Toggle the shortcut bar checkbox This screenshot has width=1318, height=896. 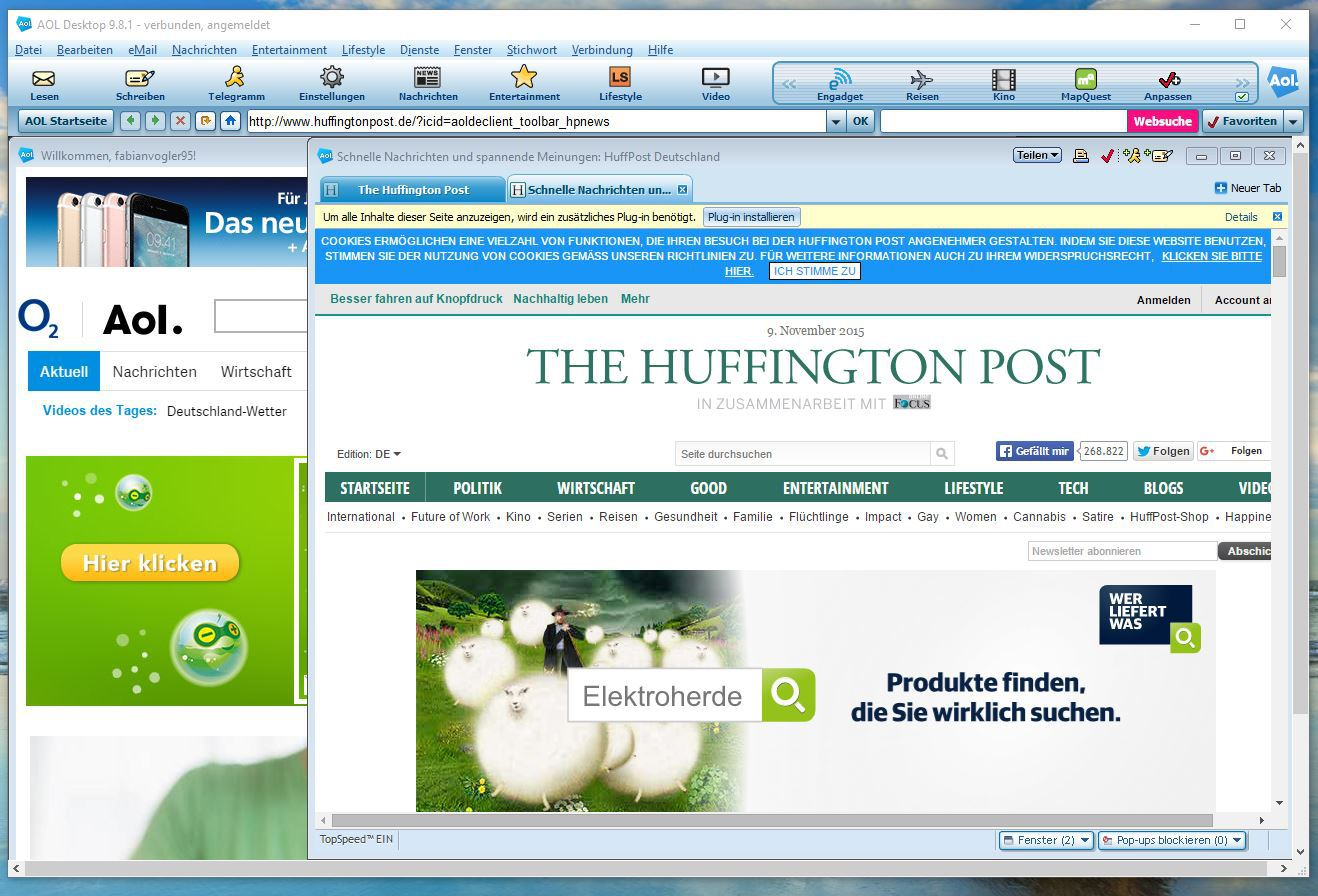[1242, 97]
